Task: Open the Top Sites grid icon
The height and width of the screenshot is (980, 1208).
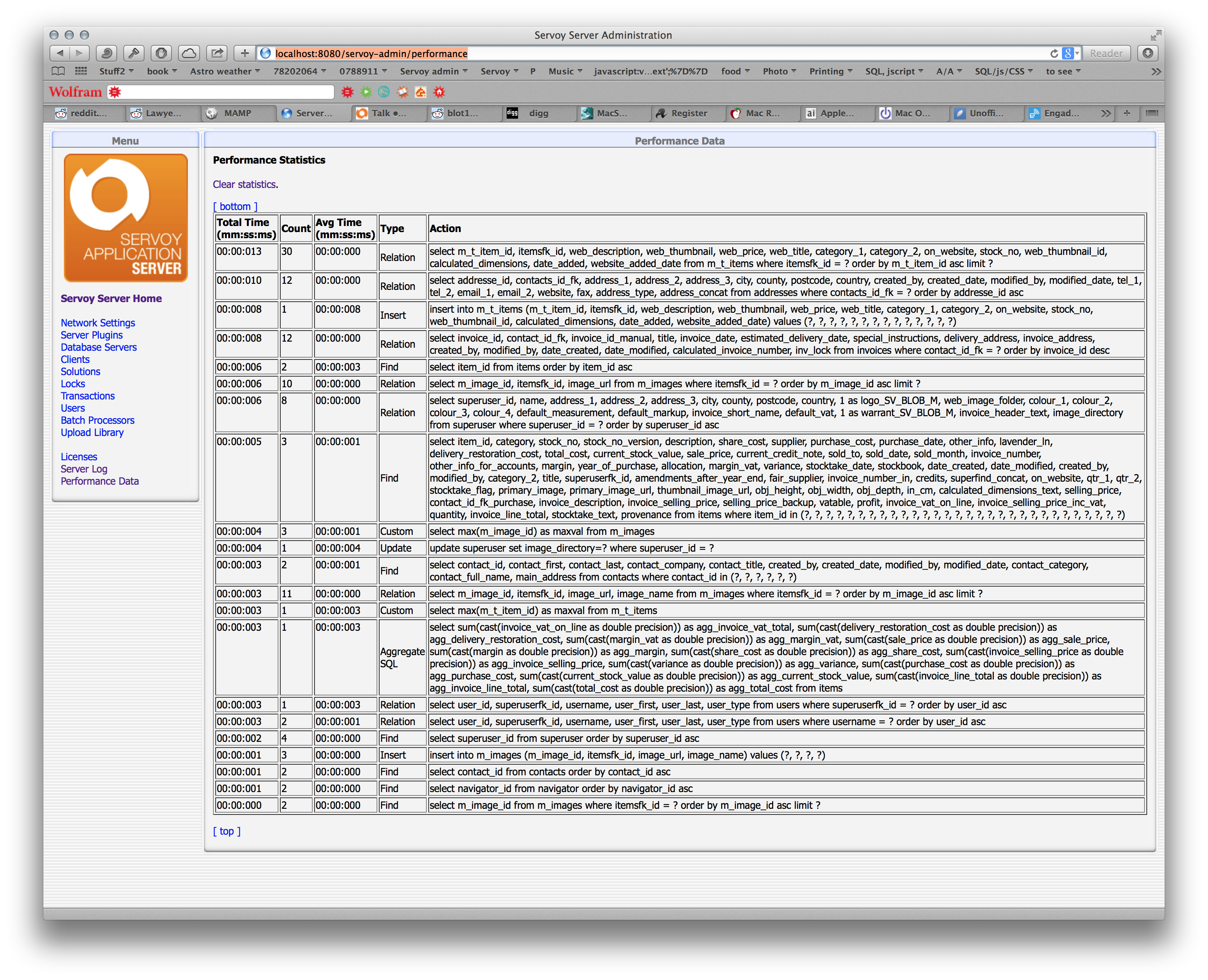Action: (x=81, y=71)
